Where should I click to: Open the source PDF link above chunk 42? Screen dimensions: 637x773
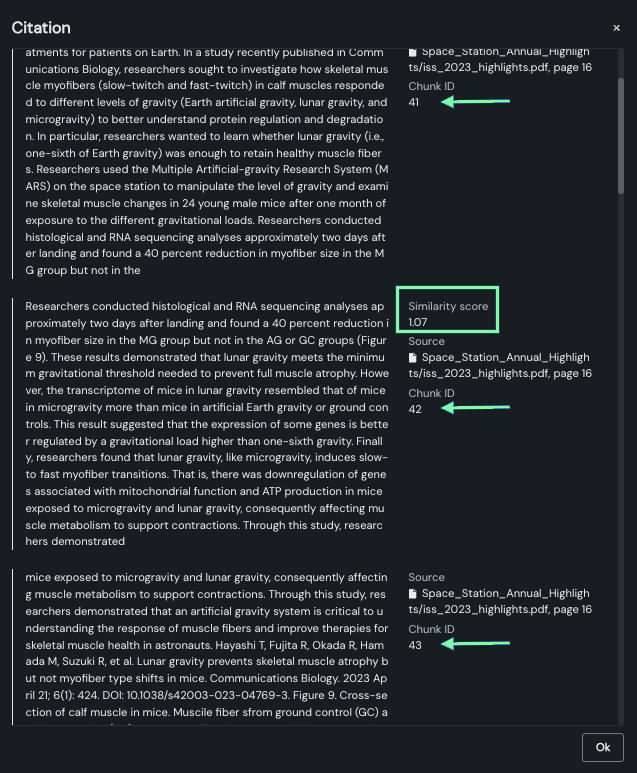504,365
